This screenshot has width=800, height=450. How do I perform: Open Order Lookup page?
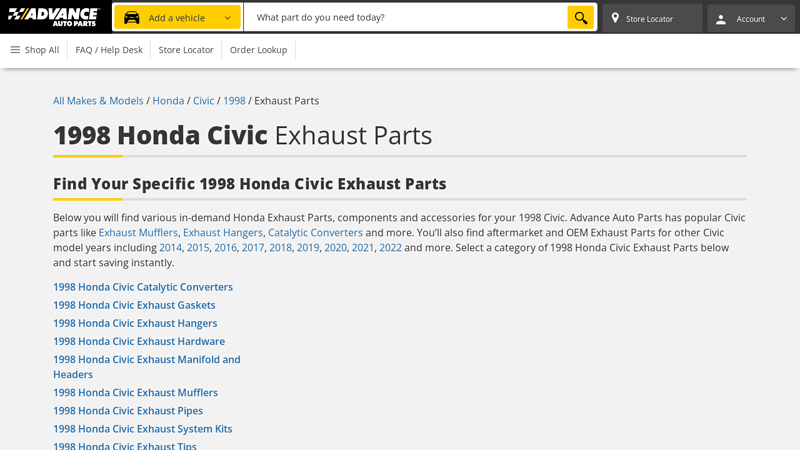click(258, 50)
